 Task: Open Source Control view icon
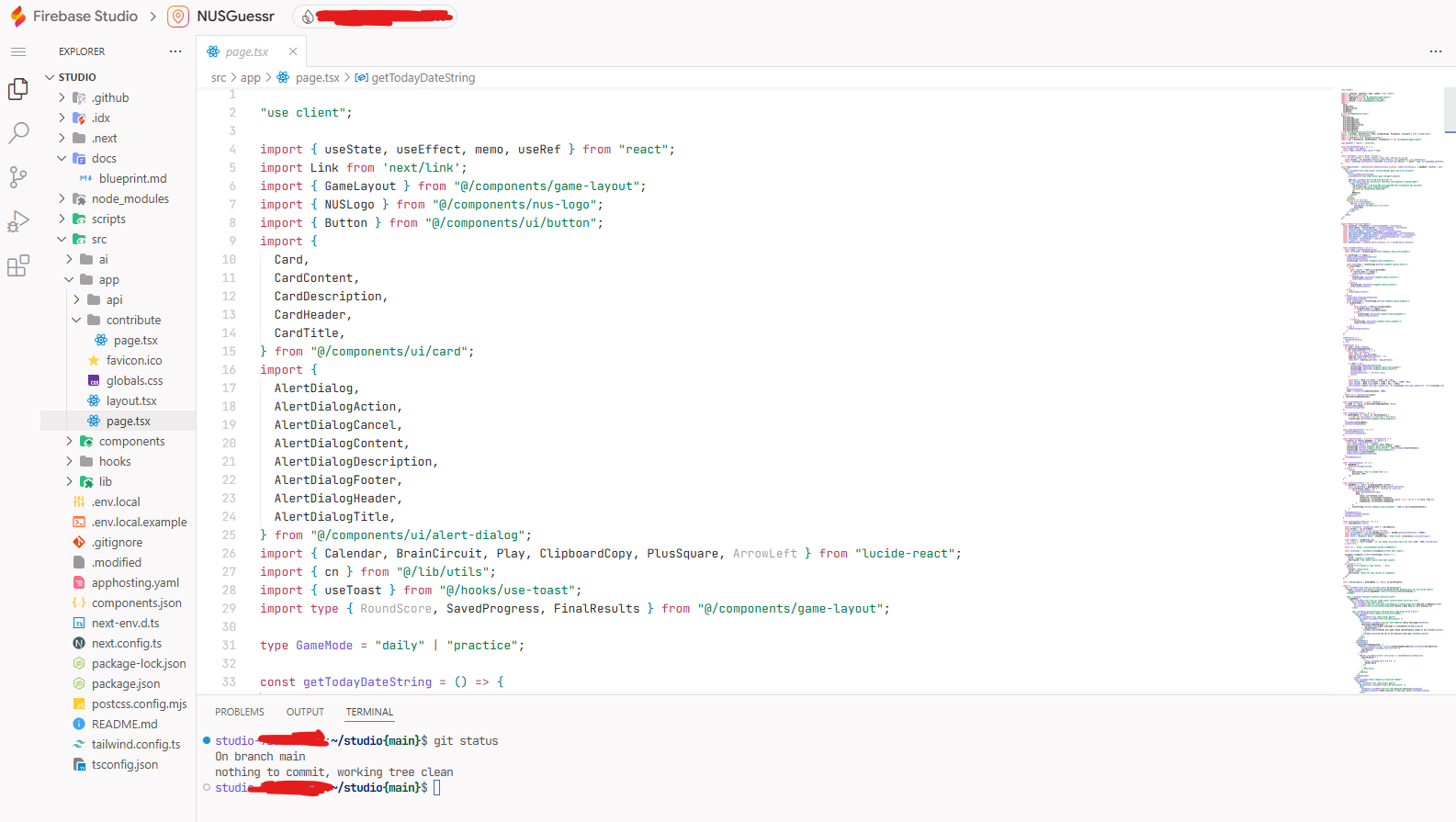18,177
